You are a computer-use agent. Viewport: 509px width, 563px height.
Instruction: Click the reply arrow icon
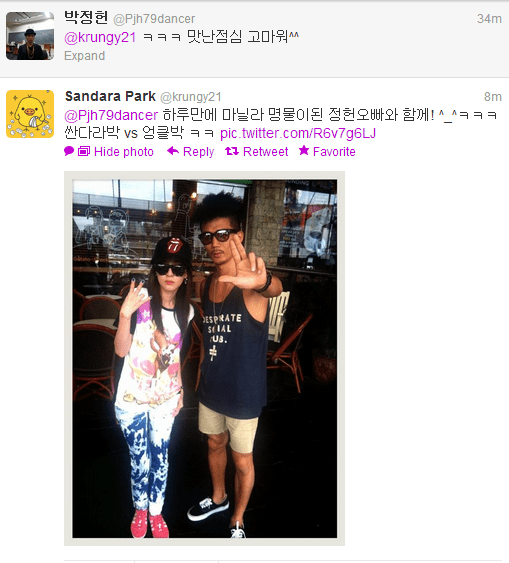coord(173,151)
